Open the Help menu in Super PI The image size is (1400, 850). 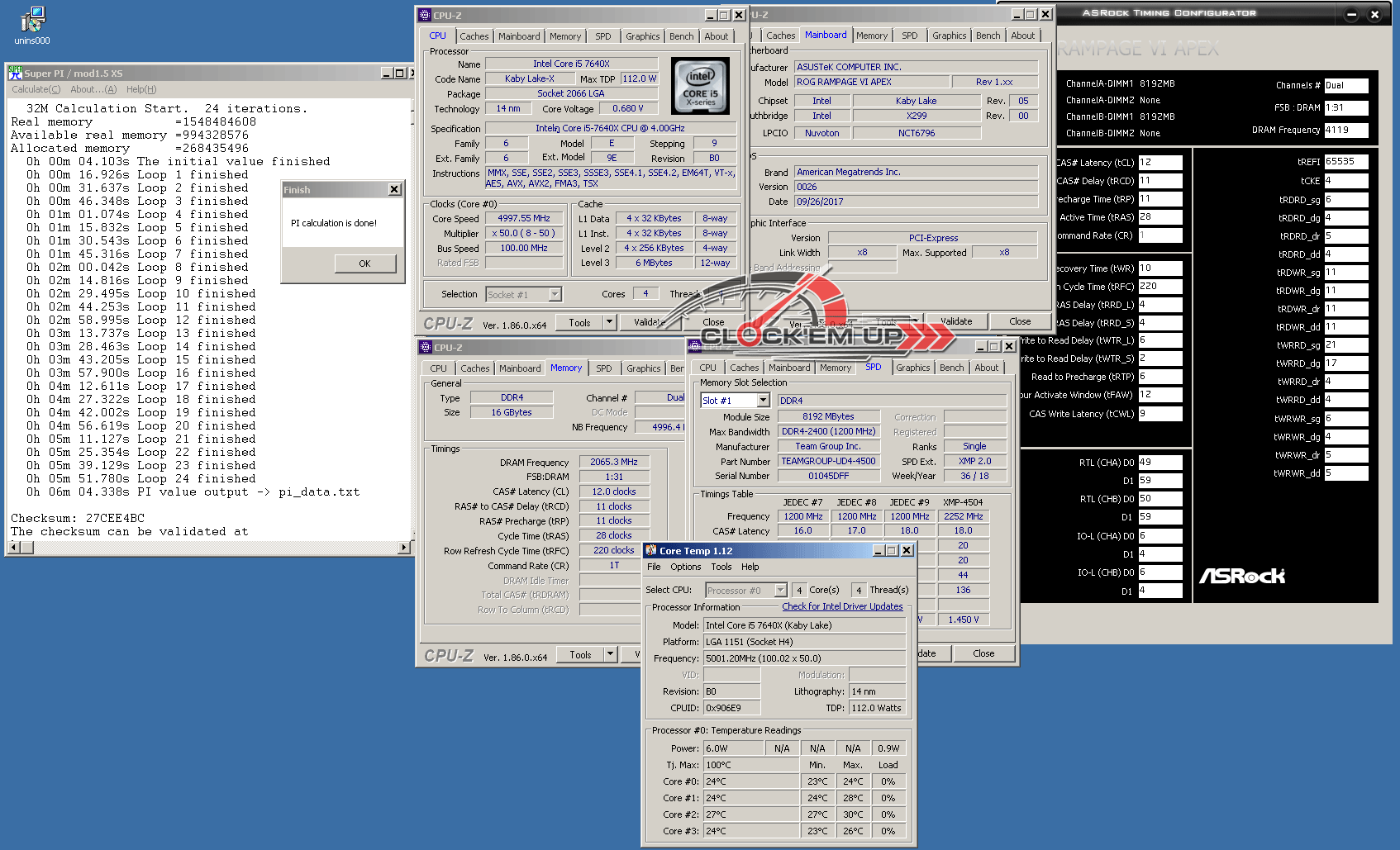point(140,89)
